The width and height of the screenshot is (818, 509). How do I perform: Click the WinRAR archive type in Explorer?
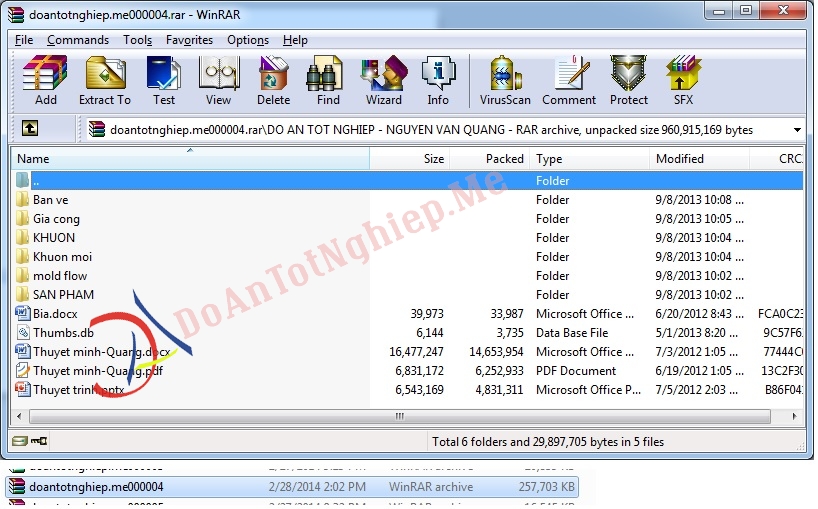point(431,487)
